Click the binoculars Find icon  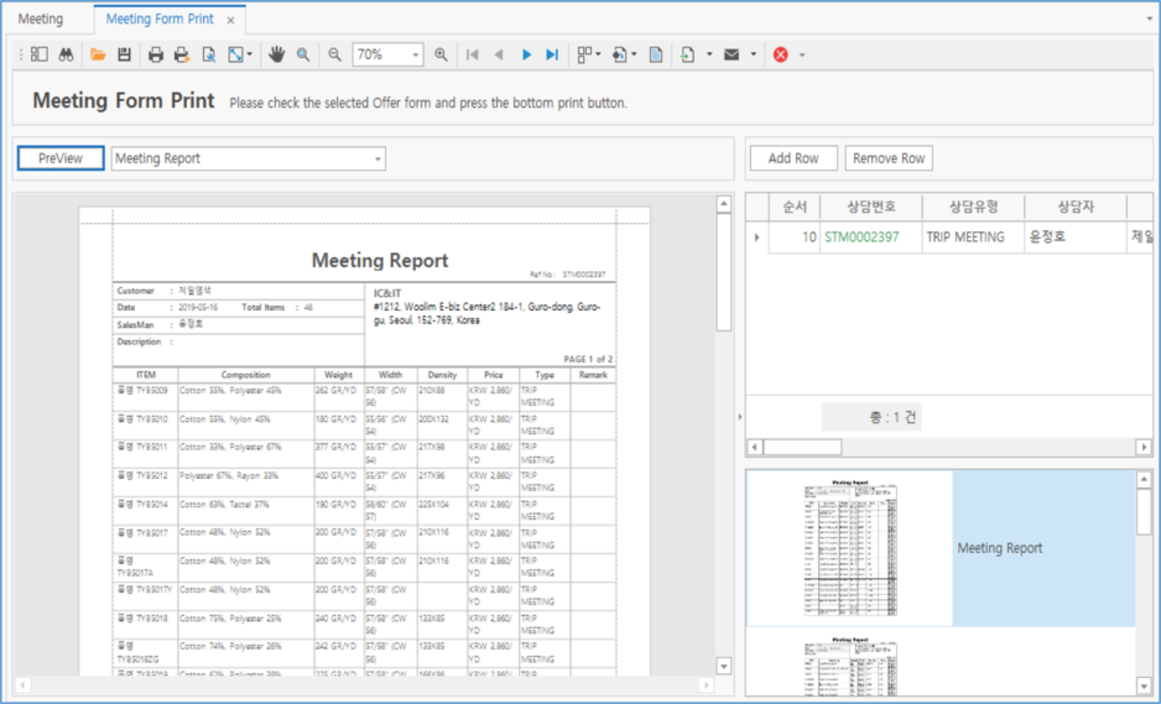pos(66,55)
